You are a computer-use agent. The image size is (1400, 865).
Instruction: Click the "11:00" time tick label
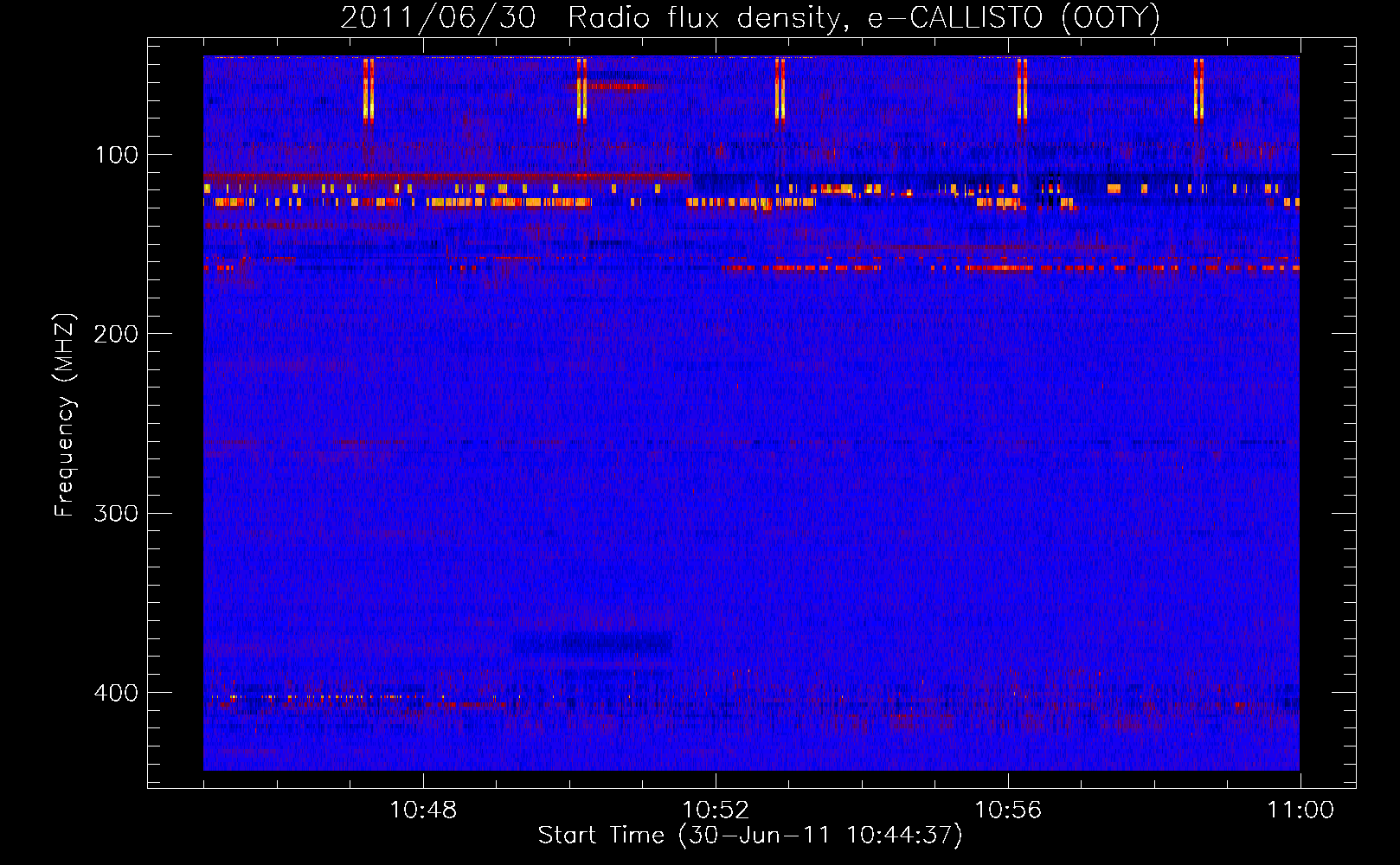point(1300,811)
